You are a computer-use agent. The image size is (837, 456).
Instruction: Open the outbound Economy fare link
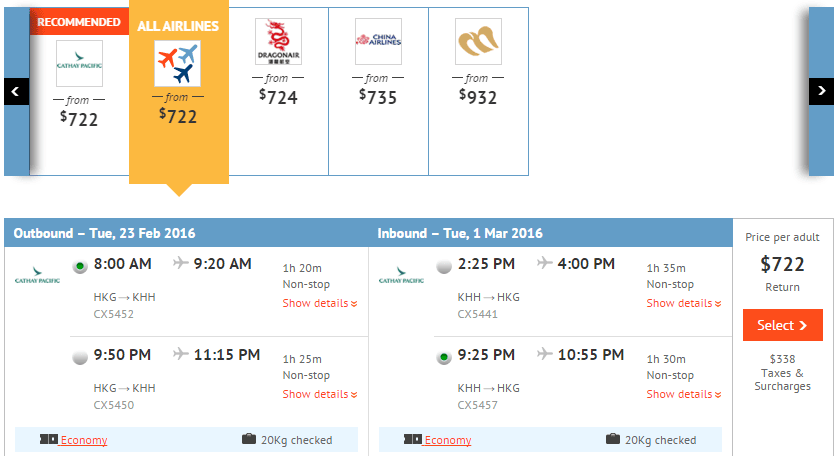[x=84, y=440]
